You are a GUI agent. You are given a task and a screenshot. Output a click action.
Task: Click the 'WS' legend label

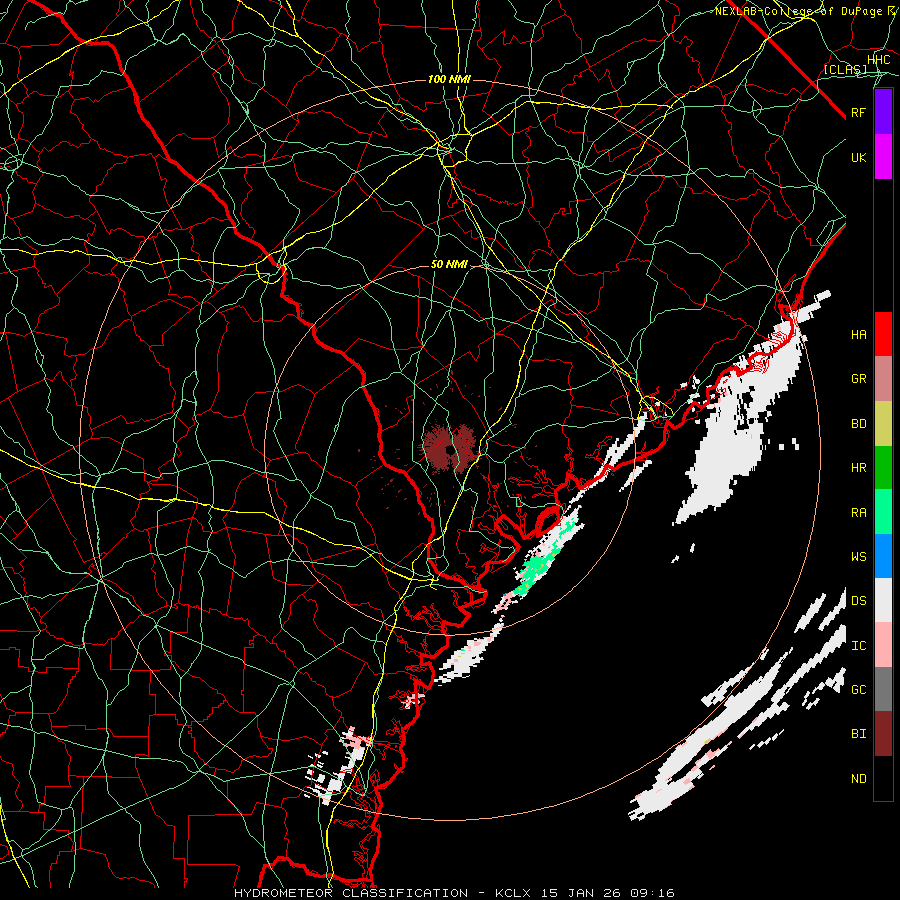tap(858, 557)
